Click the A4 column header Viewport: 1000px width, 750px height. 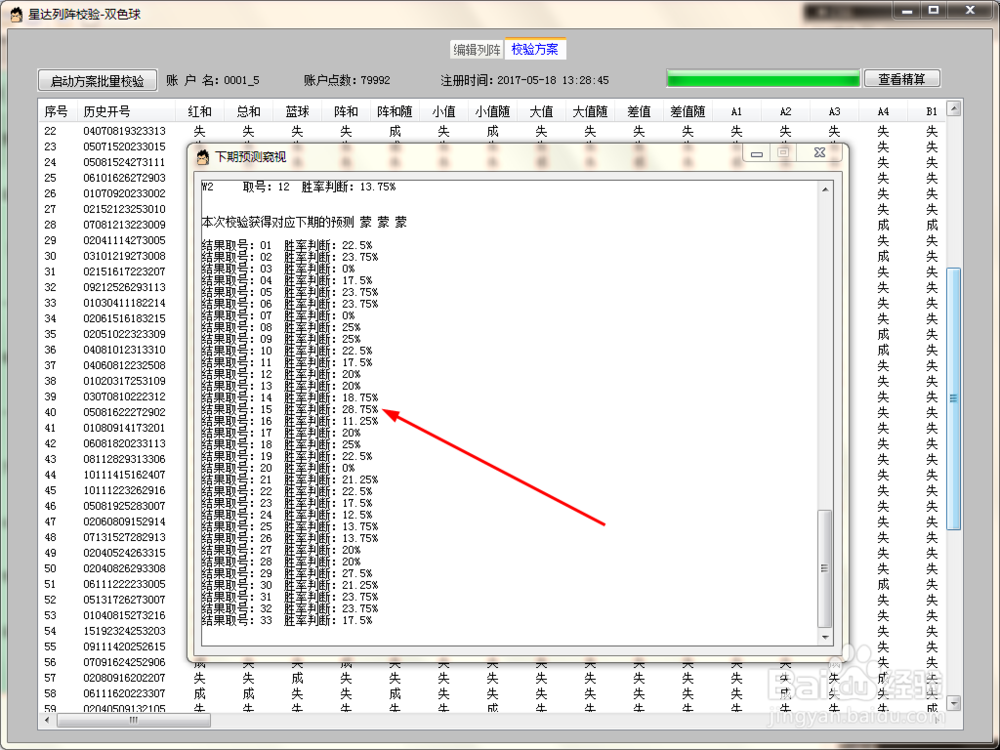(x=883, y=112)
